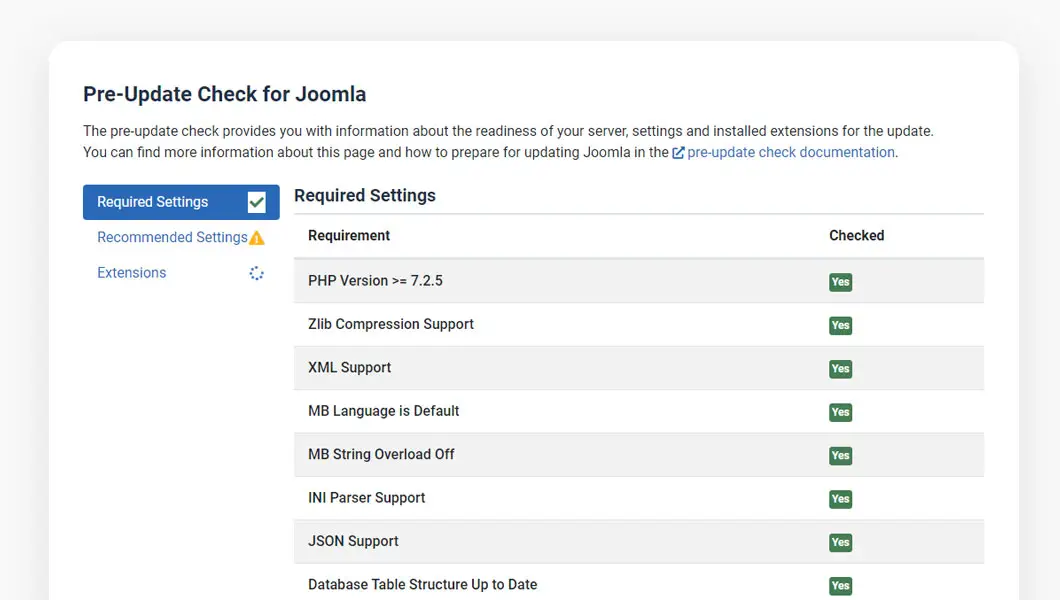This screenshot has height=600, width=1060.
Task: Select the XML Support table row
Action: (600, 369)
